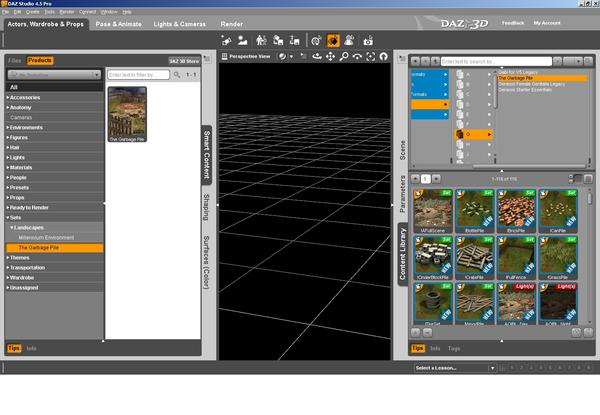This screenshot has width=600, height=415.
Task: Click the filter search magnifier icon
Action: (x=177, y=75)
